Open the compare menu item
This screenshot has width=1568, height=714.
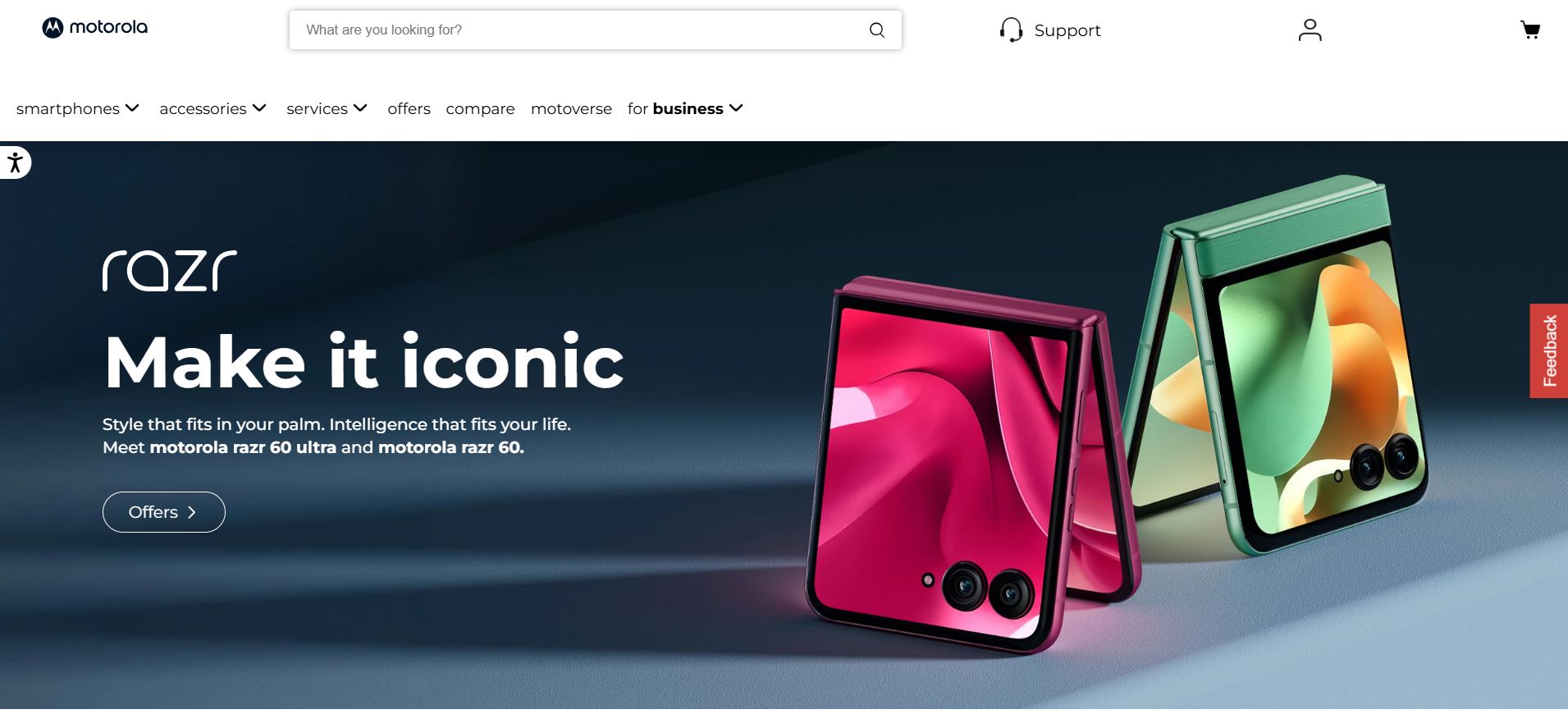click(480, 109)
